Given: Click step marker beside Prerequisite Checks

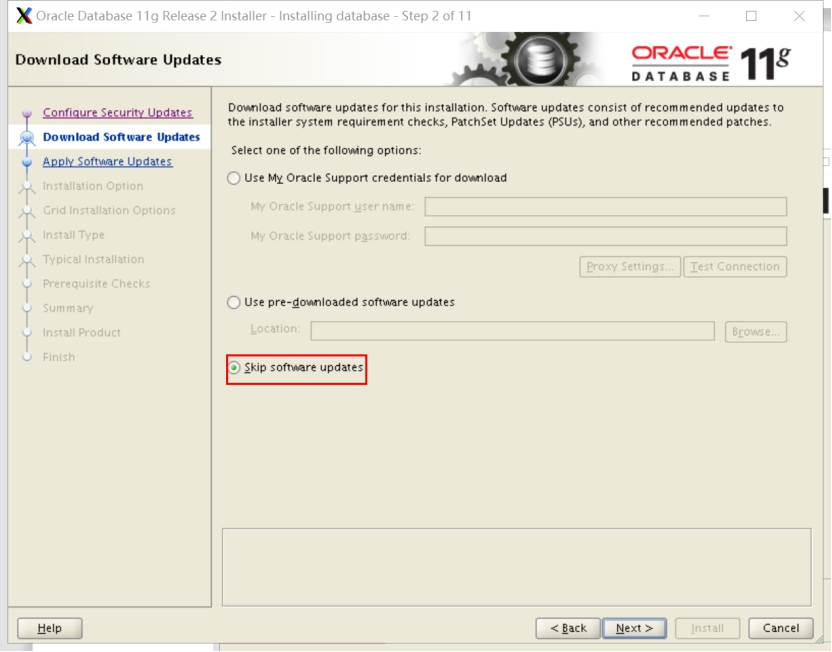Looking at the screenshot, I should click(x=27, y=283).
